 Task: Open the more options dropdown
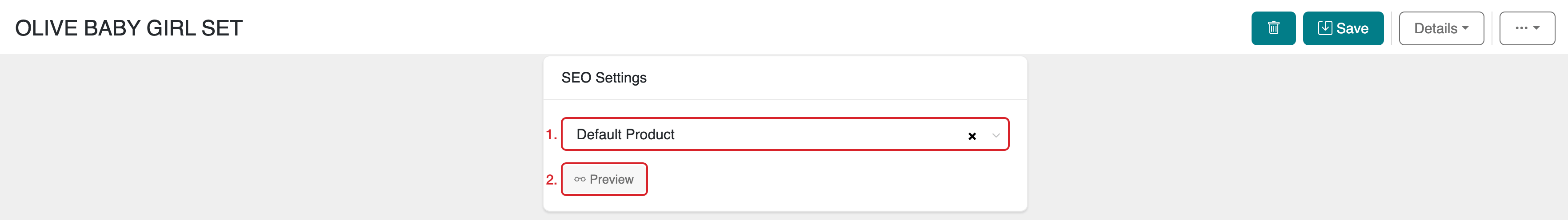[x=1527, y=28]
